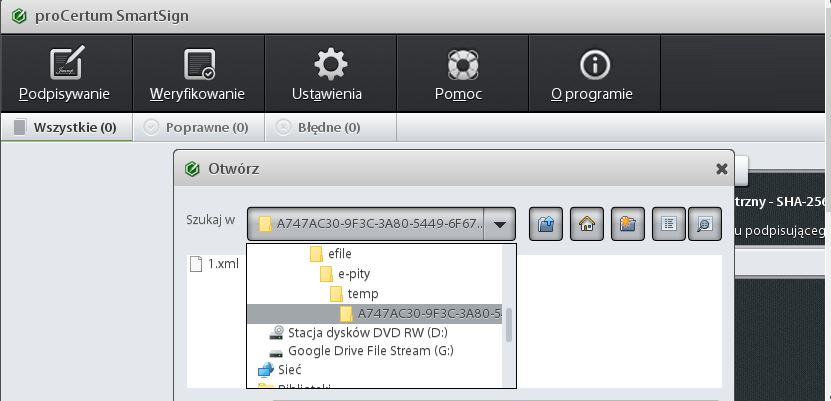Switch to the Wszystkie (0) tab

click(x=66, y=127)
